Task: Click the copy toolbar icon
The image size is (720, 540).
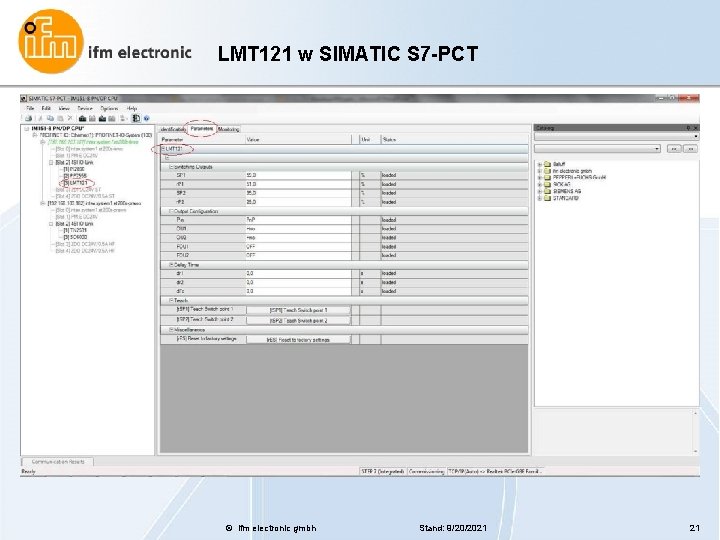Action: tap(50, 118)
